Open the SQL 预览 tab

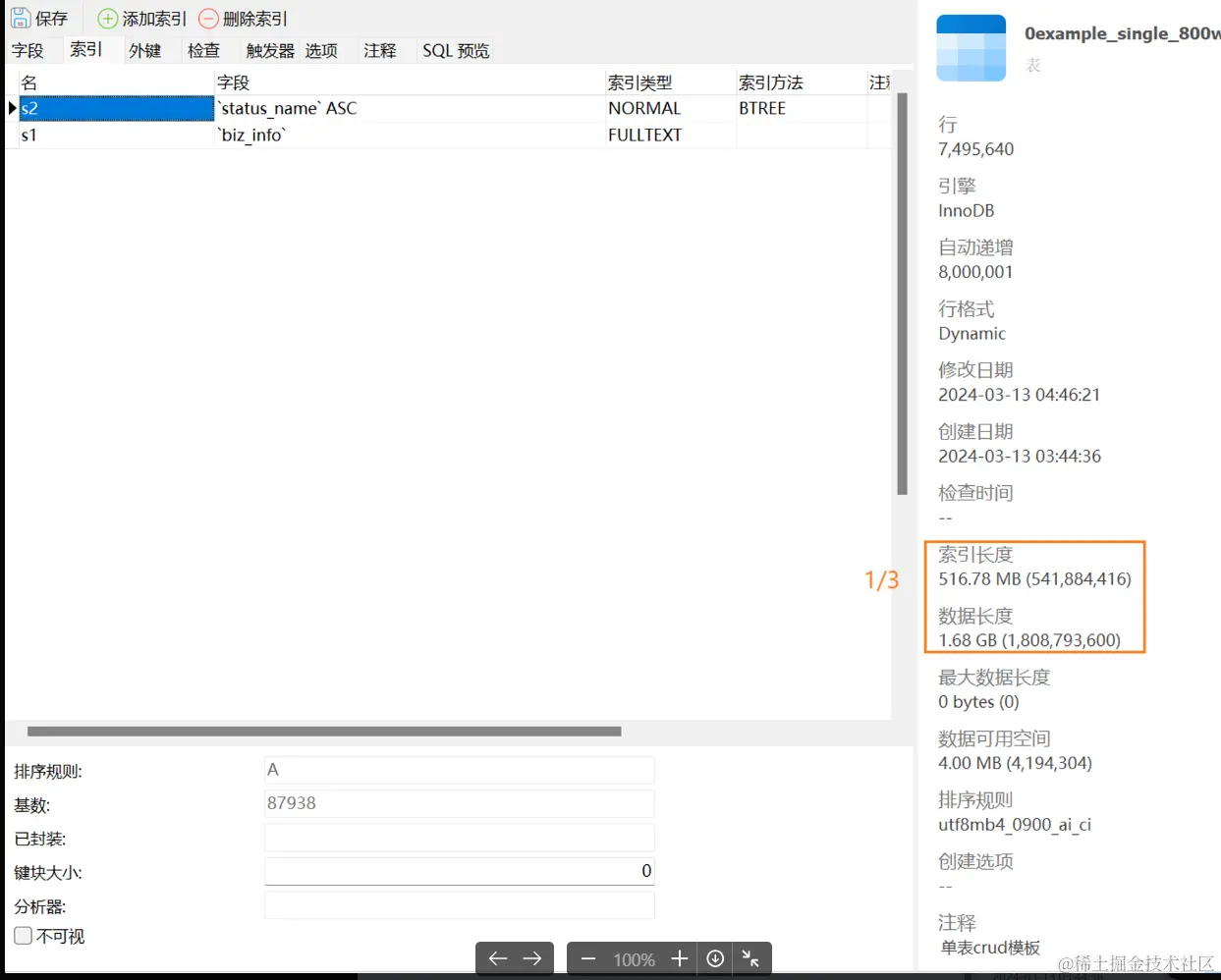point(456,50)
